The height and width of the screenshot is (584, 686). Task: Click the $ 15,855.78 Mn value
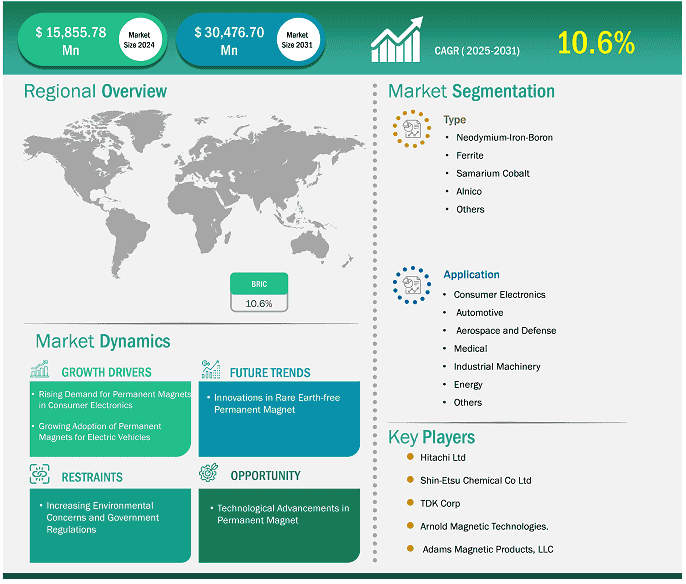(x=71, y=41)
